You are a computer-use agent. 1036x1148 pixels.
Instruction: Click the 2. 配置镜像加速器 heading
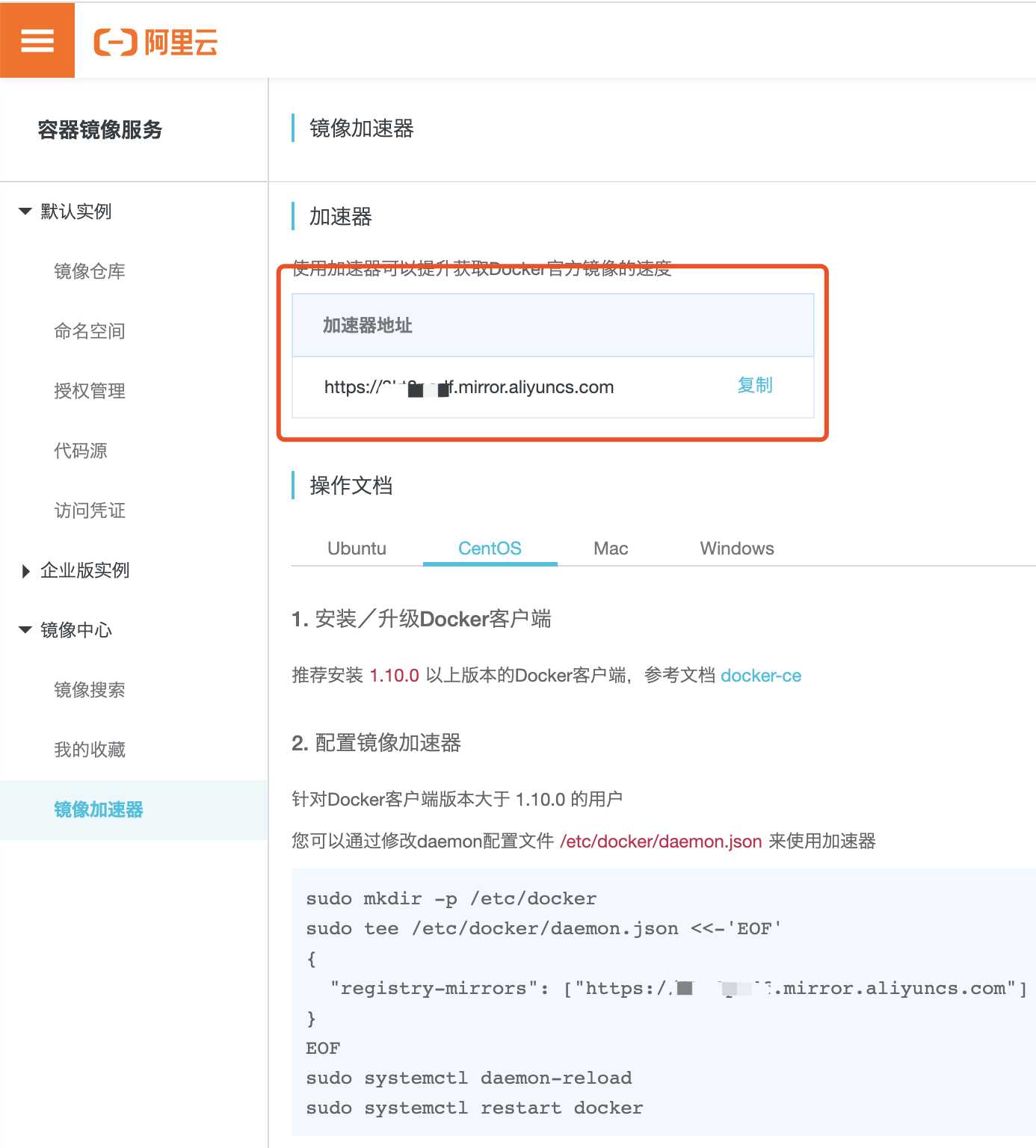[376, 743]
